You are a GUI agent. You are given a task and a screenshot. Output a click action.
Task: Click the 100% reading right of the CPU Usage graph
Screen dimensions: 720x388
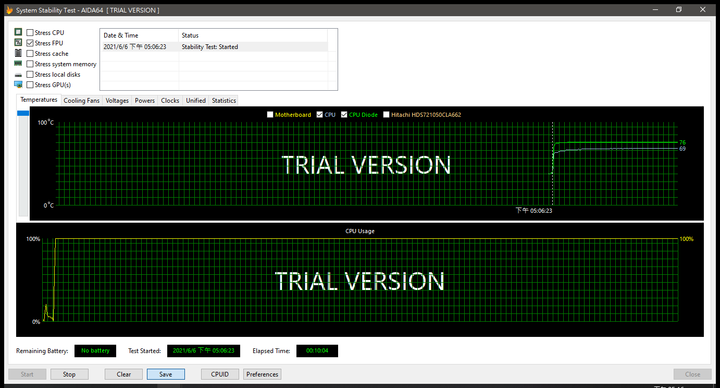(686, 239)
